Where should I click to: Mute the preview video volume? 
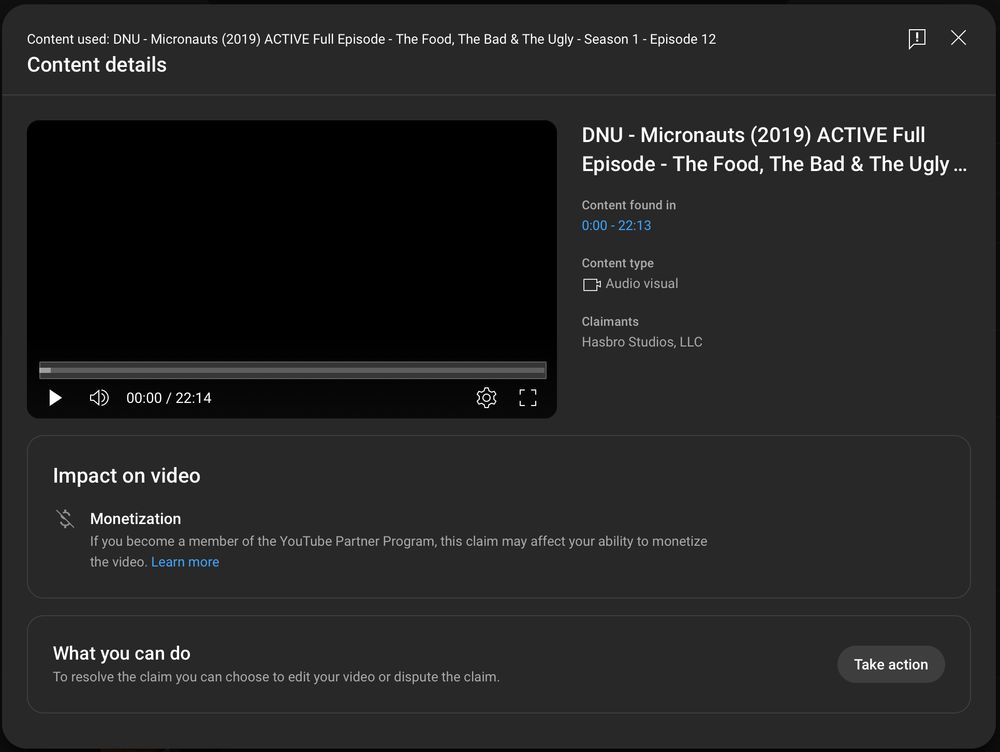[x=99, y=398]
